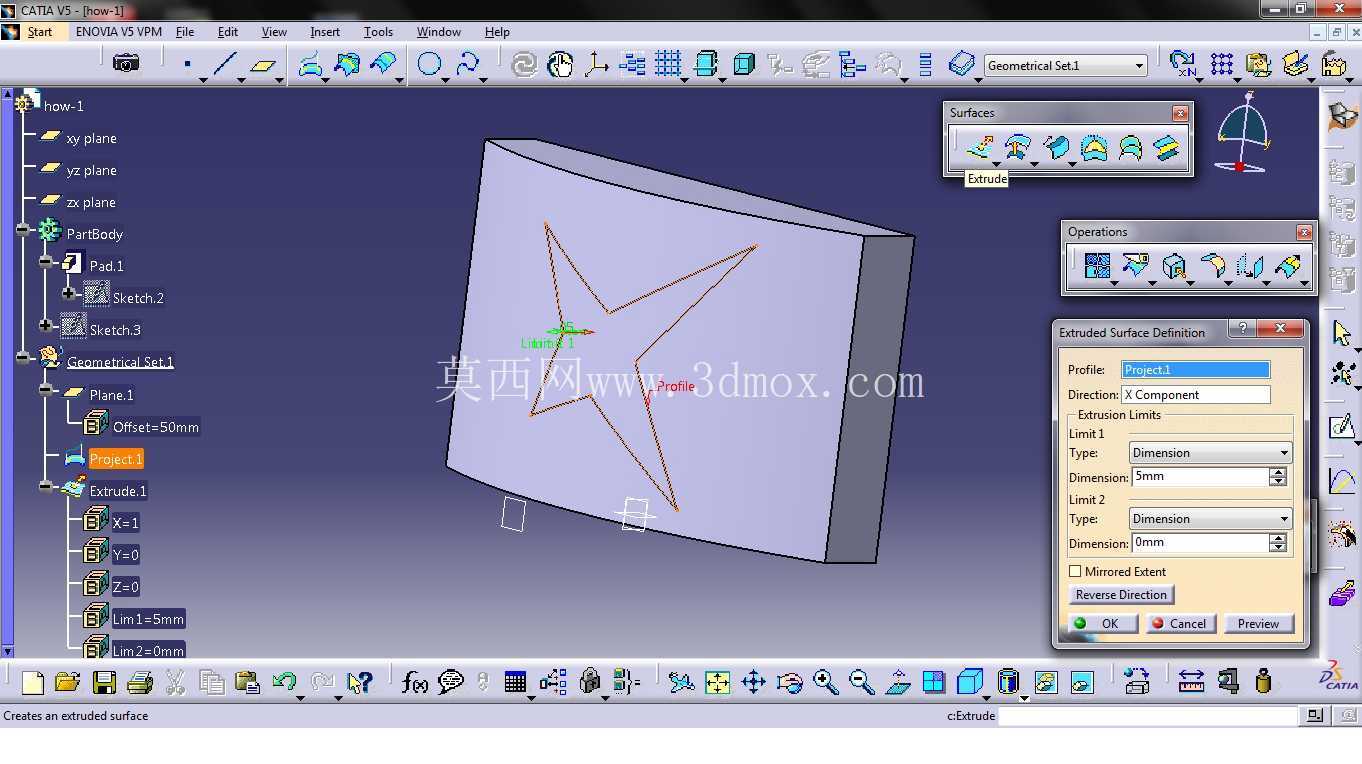
Task: Select the Lim1=5mm parameter in tree
Action: click(x=148, y=619)
